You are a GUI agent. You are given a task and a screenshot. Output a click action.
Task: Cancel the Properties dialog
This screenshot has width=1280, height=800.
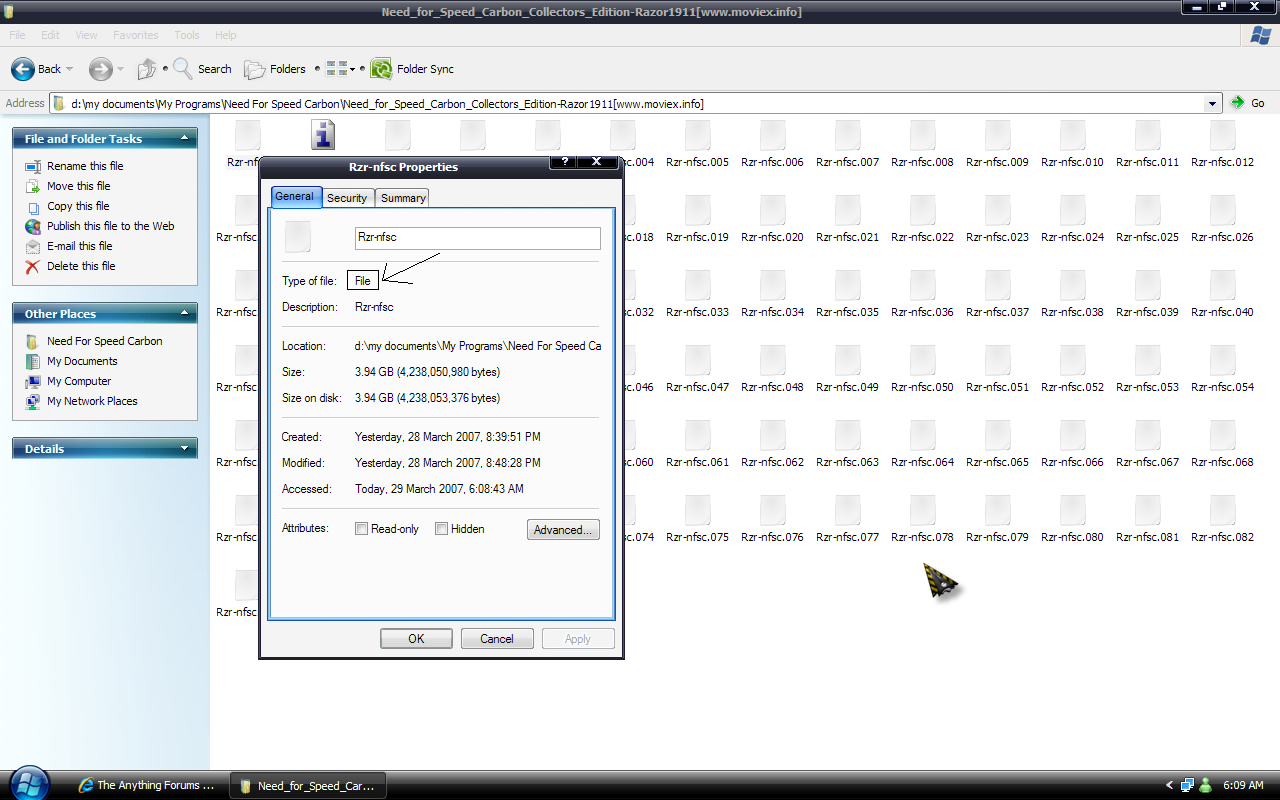497,638
